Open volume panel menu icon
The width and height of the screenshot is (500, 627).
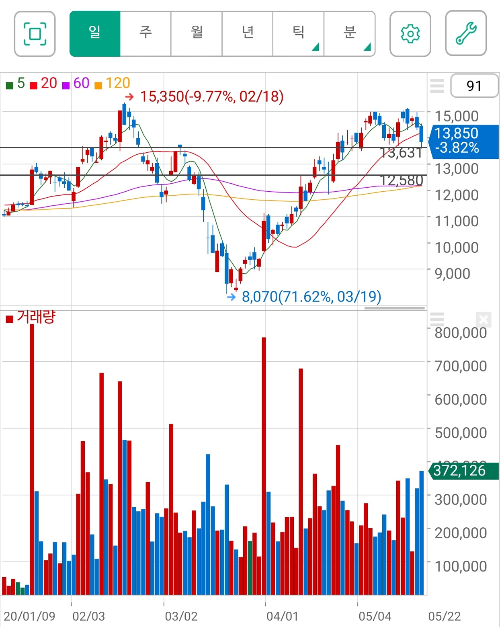click(x=437, y=319)
